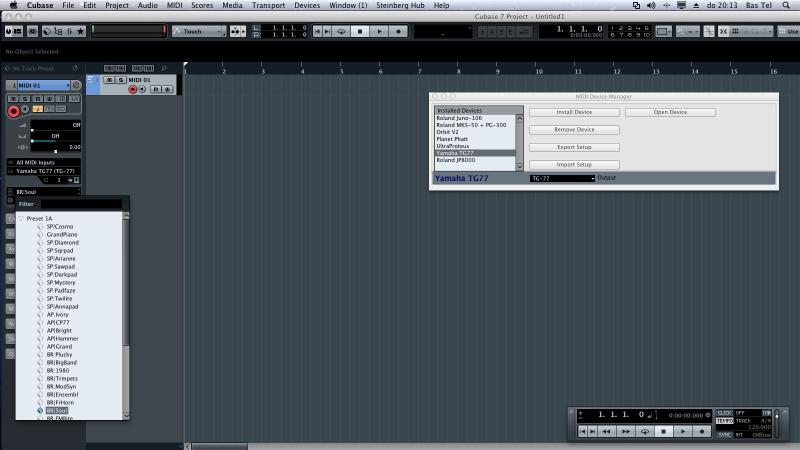
Task: Open Touch automation mode dropdown
Action: [198, 32]
